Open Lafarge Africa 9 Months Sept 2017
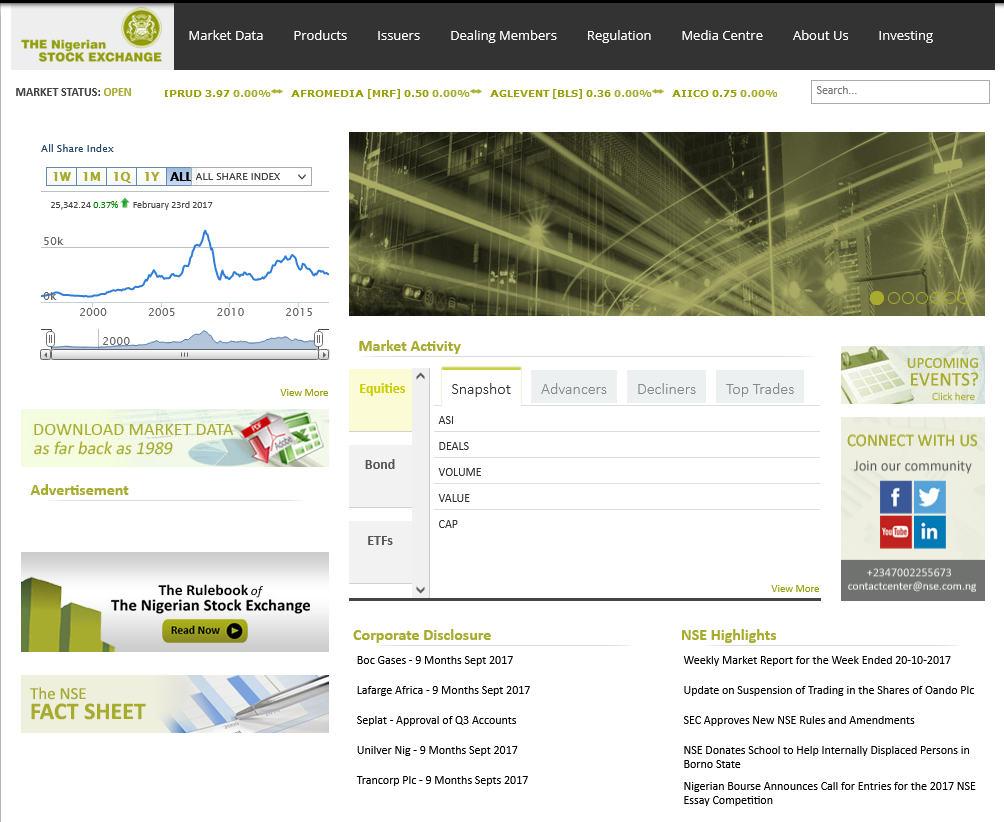 coord(443,690)
